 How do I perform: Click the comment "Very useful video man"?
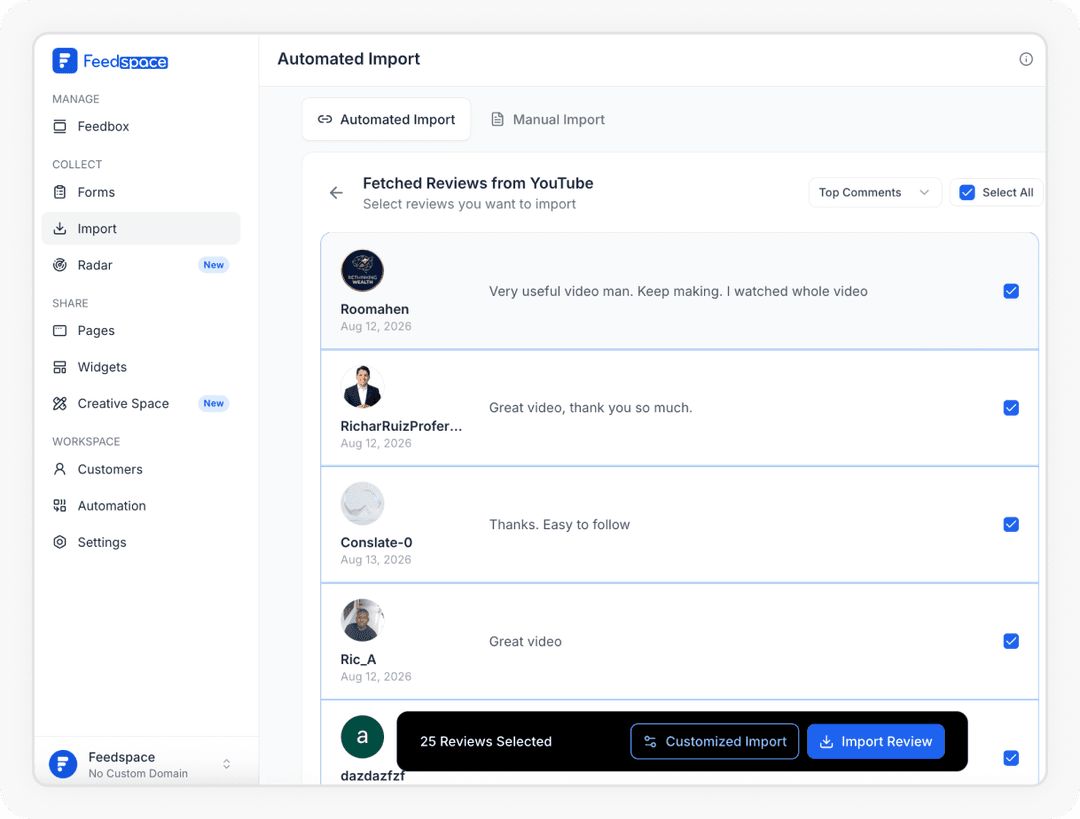[x=678, y=291]
